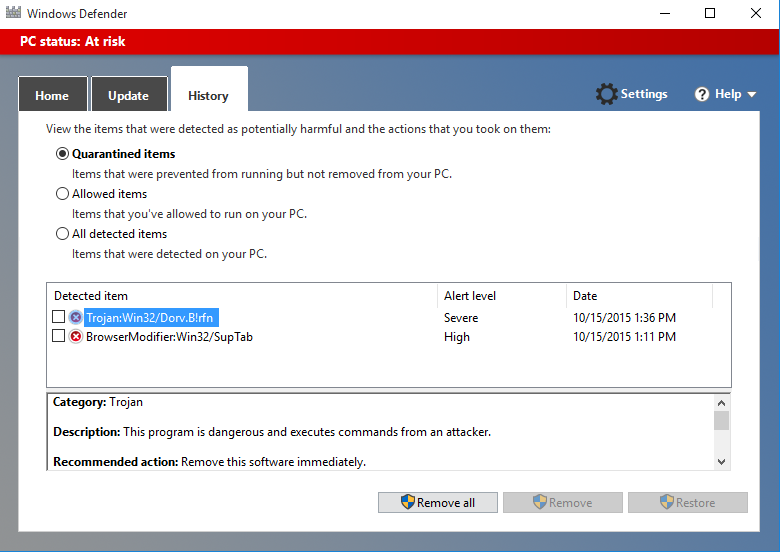The width and height of the screenshot is (780, 552).
Task: Click the Restore button
Action: [687, 502]
